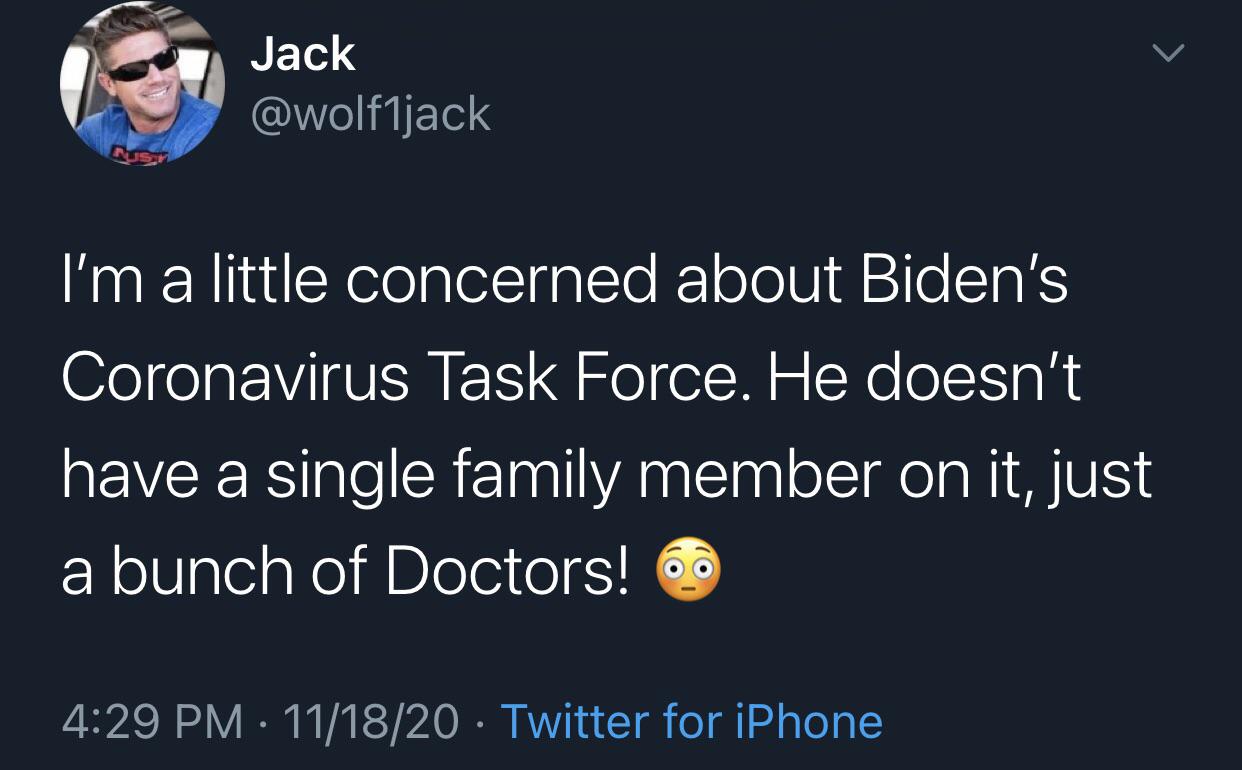Click the handle @wolf1jack
Image resolution: width=1242 pixels, height=770 pixels.
pyautogui.click(x=371, y=114)
